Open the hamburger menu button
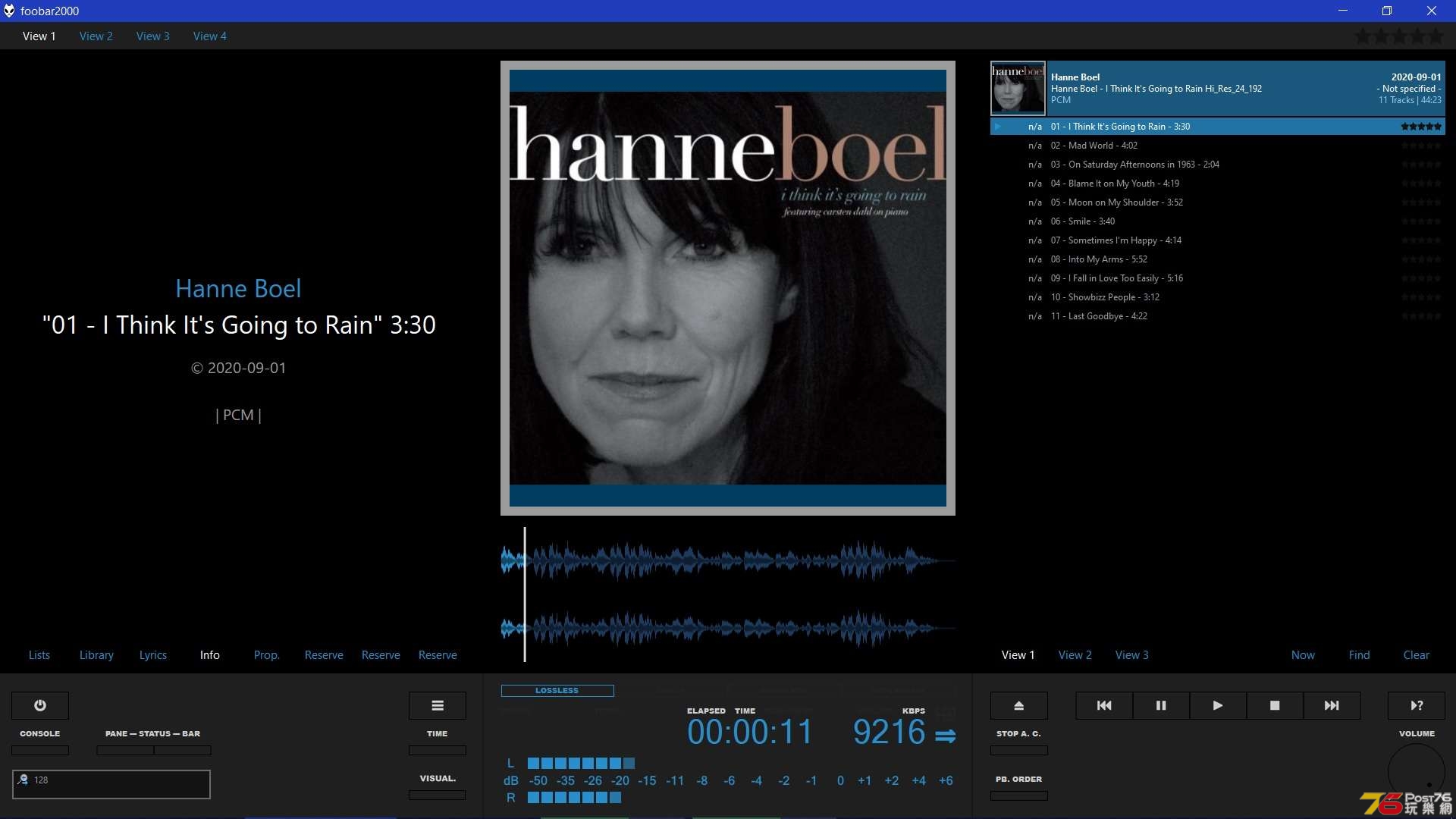1456x819 pixels. 438,705
